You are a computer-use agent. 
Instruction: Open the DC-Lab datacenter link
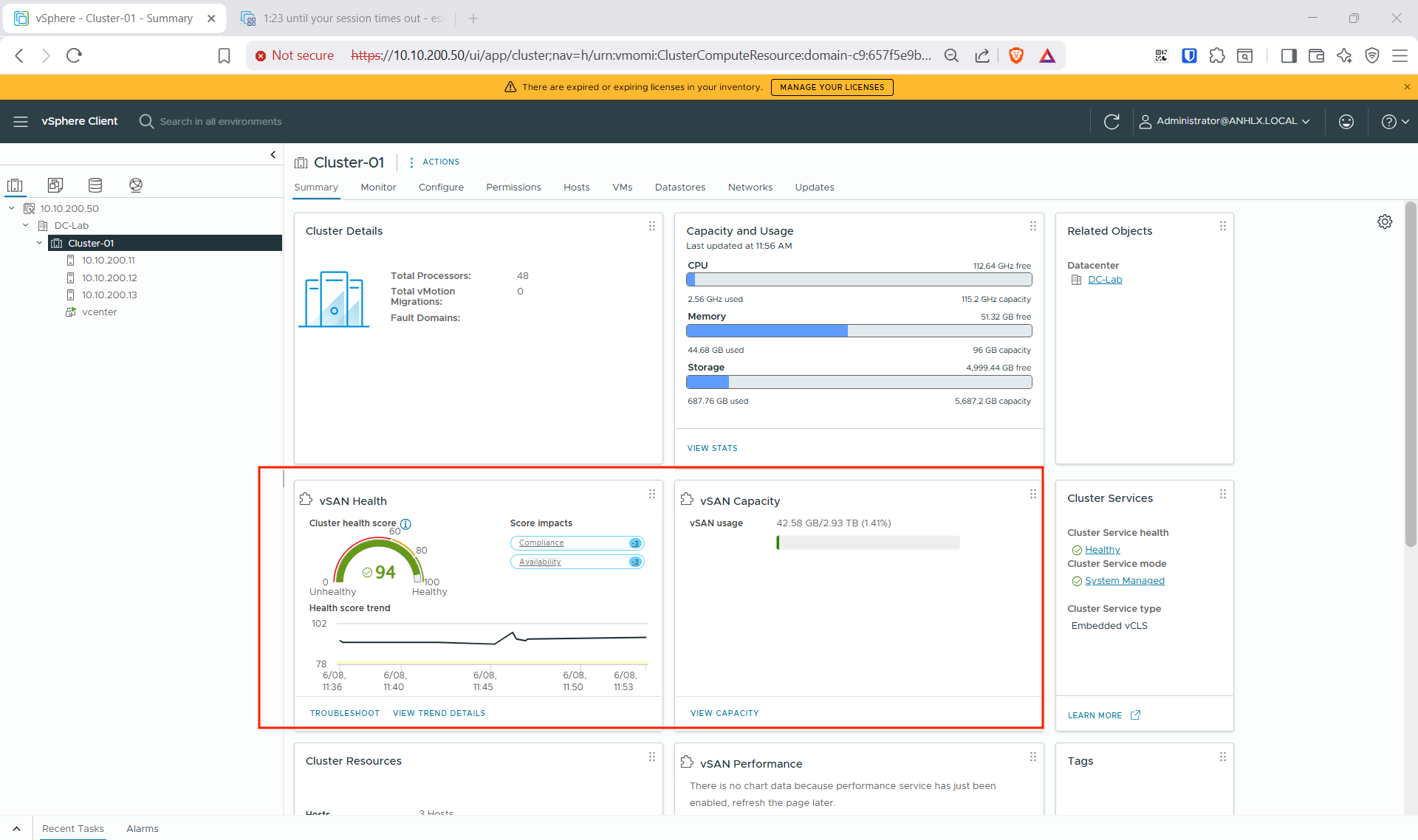coord(1104,280)
